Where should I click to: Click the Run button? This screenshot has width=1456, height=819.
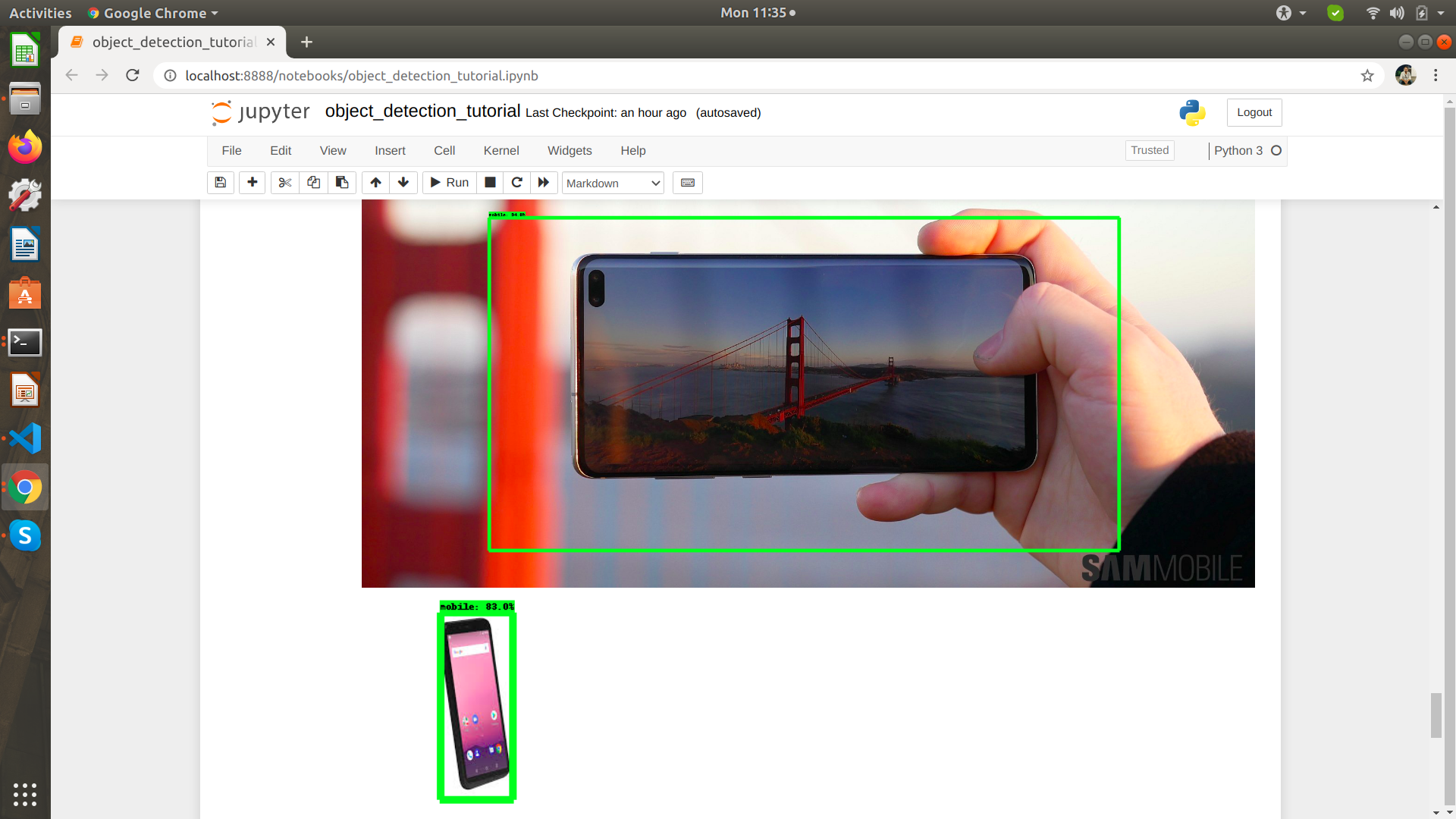450,183
